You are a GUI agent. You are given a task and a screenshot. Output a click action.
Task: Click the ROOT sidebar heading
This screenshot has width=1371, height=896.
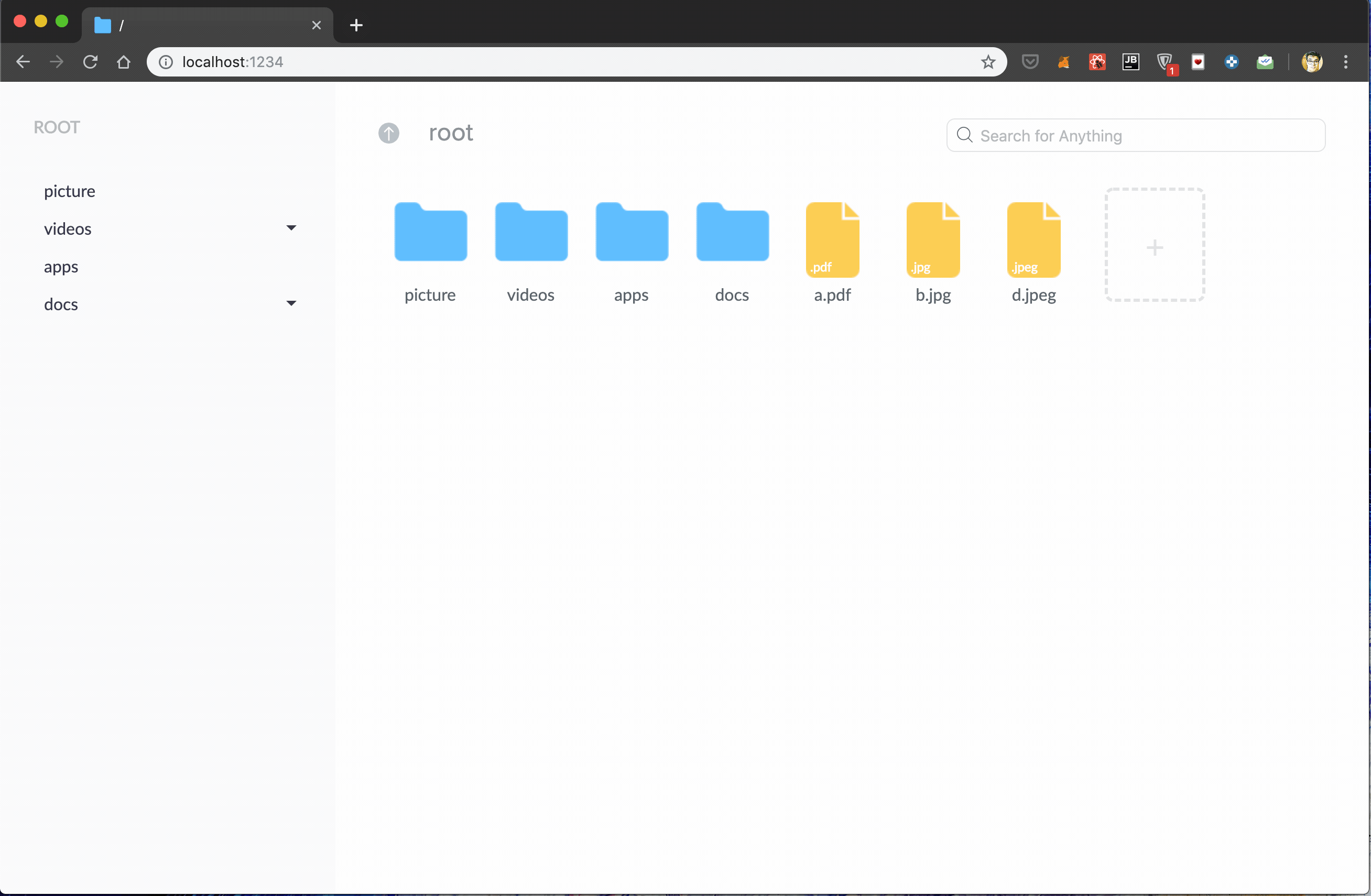[57, 127]
